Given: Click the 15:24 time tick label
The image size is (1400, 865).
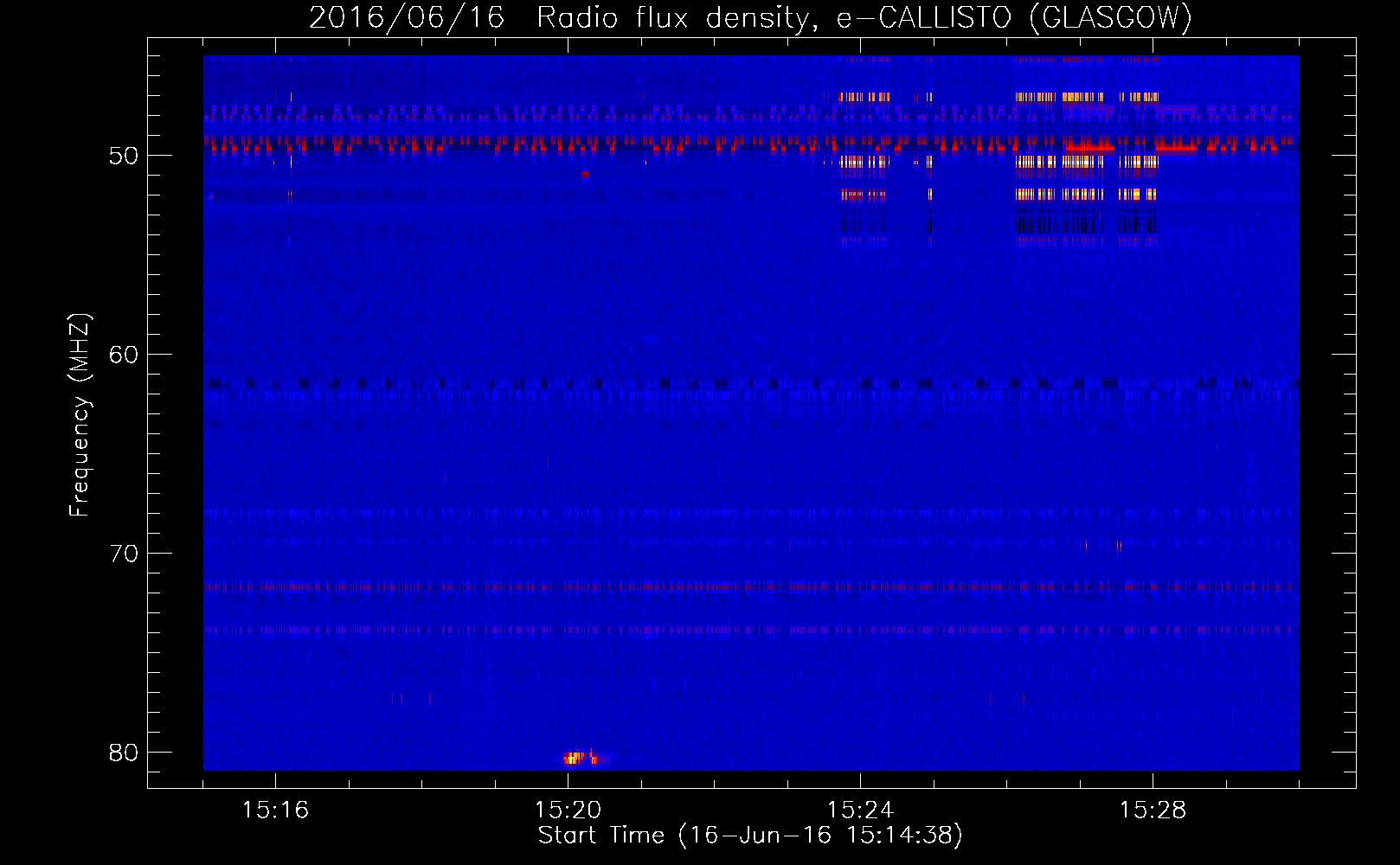Looking at the screenshot, I should point(860,811).
